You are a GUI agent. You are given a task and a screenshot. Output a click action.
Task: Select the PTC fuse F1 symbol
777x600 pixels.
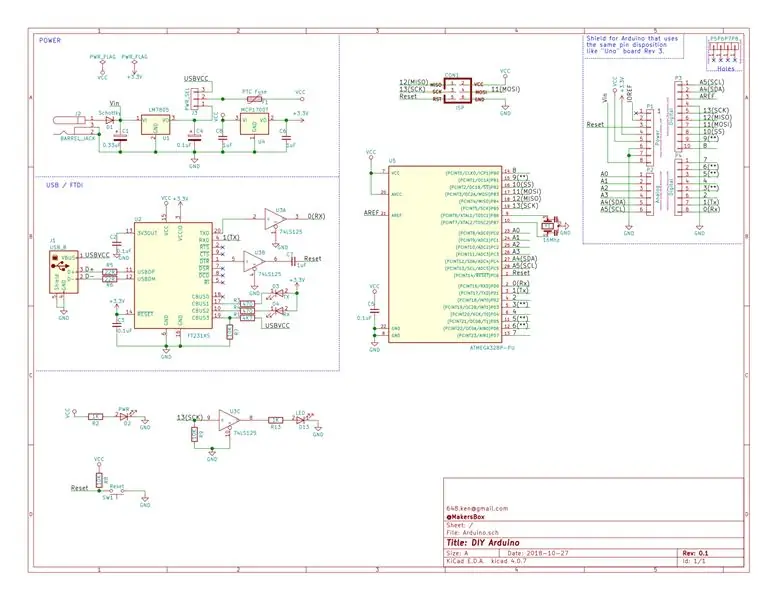[x=254, y=99]
